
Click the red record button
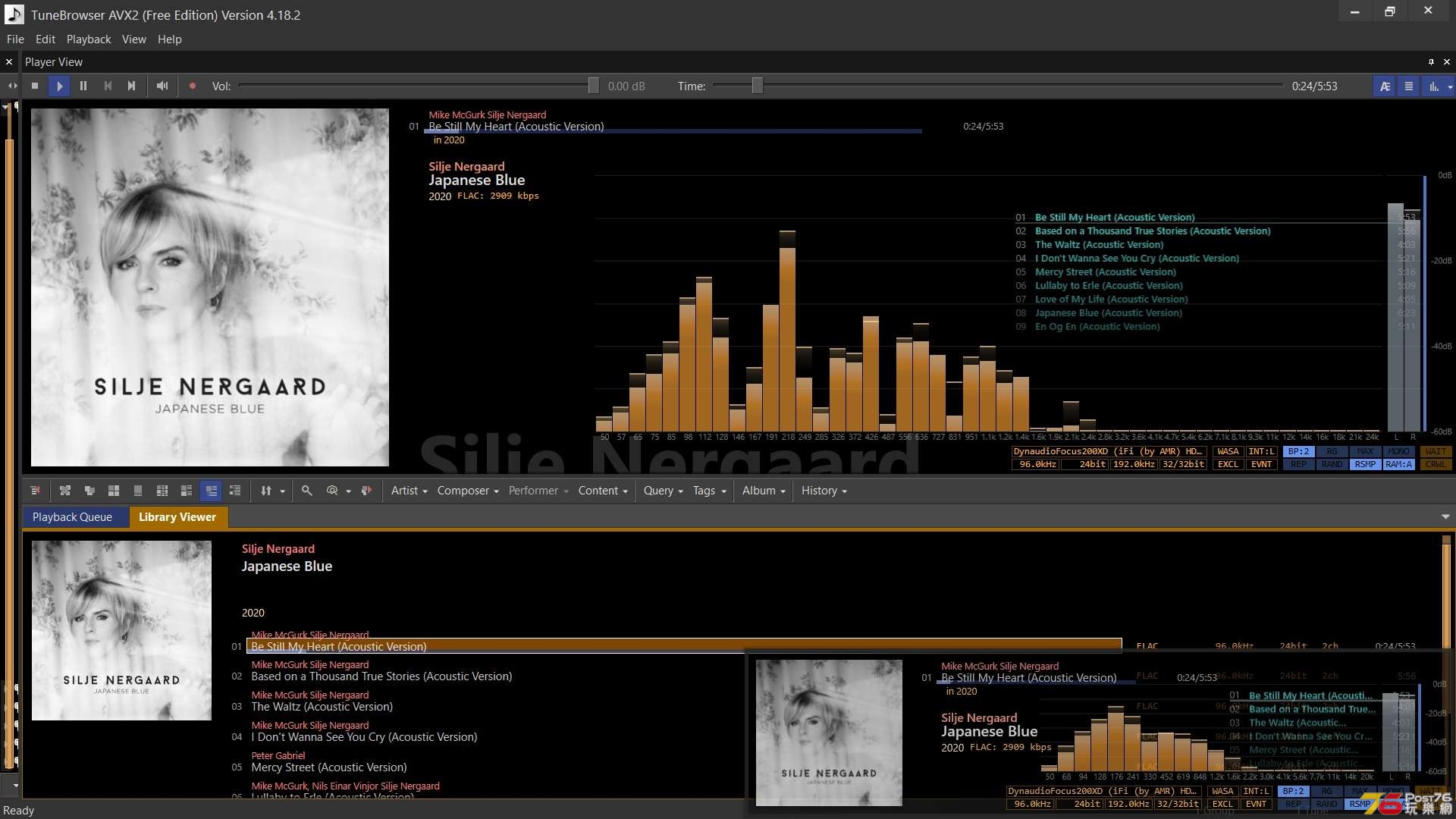193,86
